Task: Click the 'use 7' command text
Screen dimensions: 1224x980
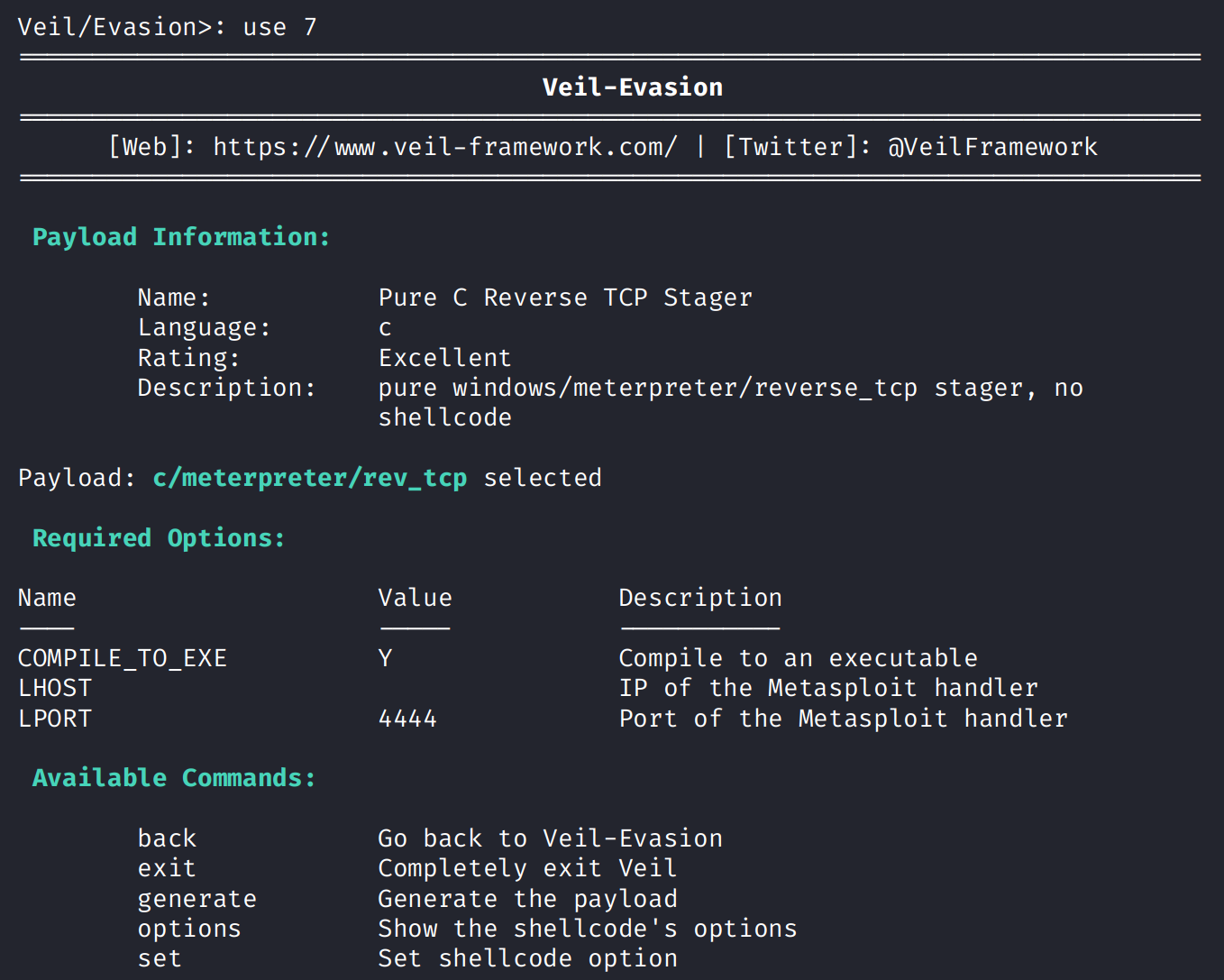Action: click(279, 27)
